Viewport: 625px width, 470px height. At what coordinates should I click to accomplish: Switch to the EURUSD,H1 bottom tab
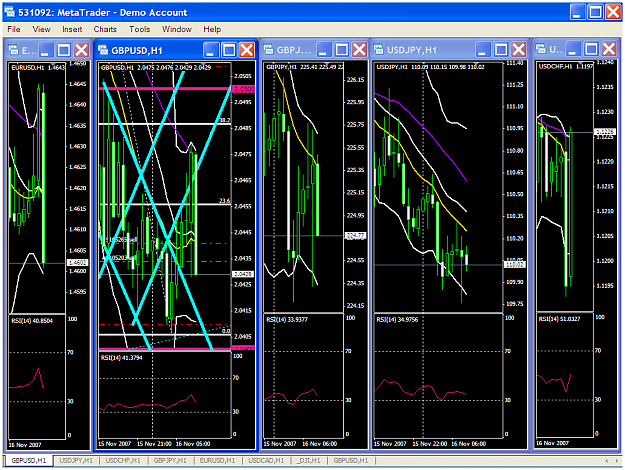pyautogui.click(x=217, y=460)
